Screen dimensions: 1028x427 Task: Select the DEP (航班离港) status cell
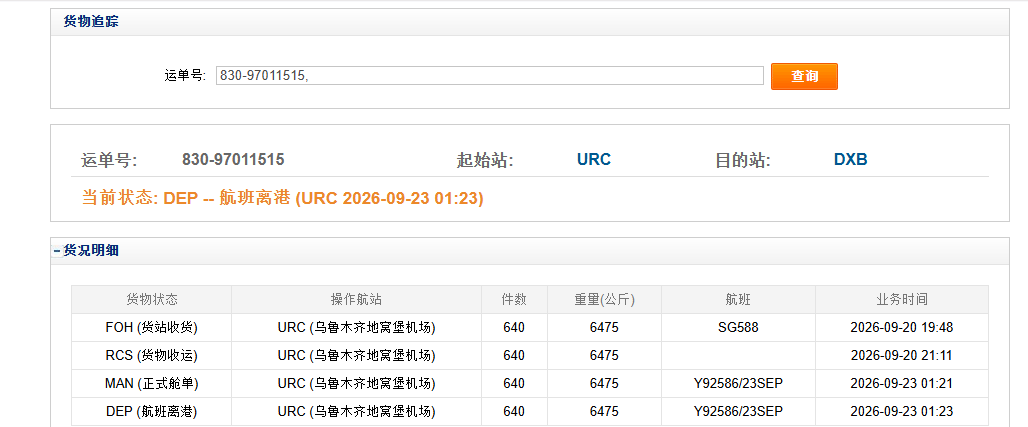(x=151, y=412)
